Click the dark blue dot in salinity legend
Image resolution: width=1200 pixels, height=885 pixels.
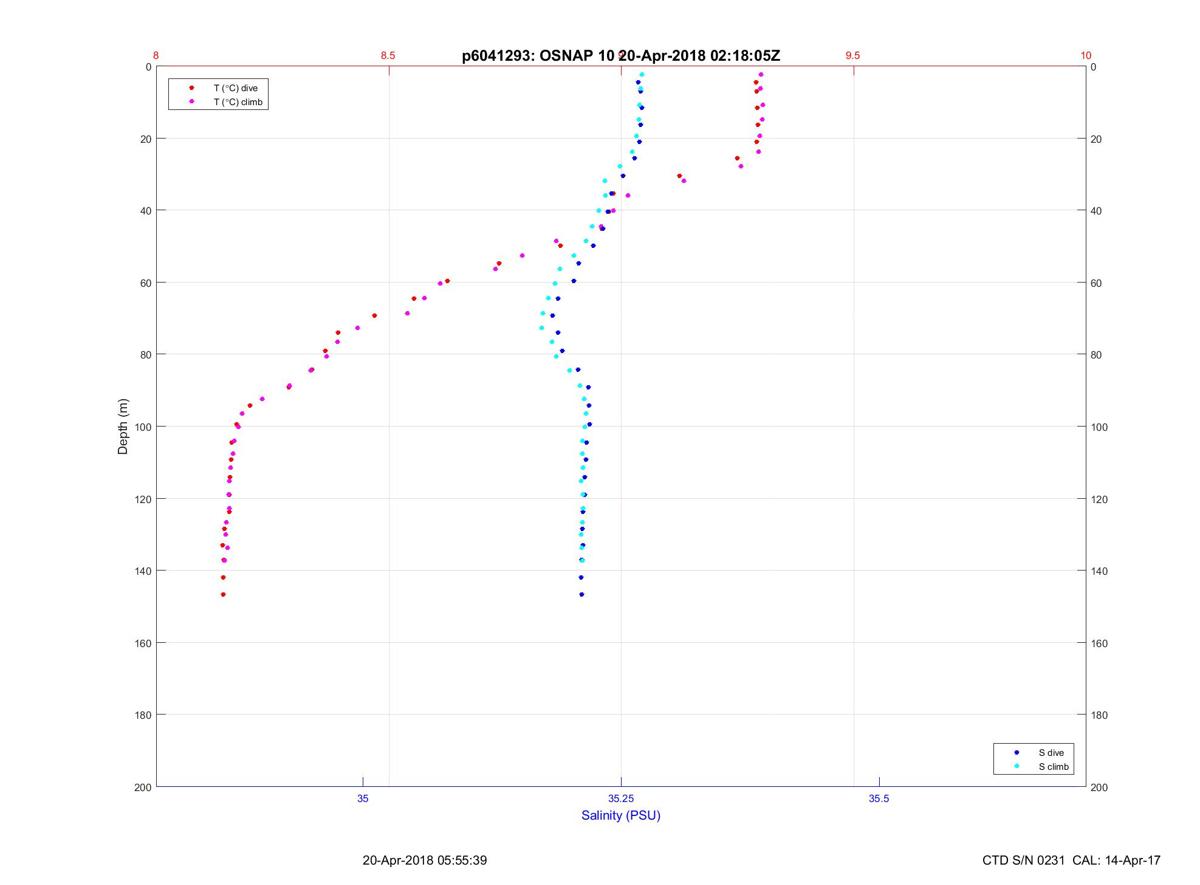point(1017,752)
